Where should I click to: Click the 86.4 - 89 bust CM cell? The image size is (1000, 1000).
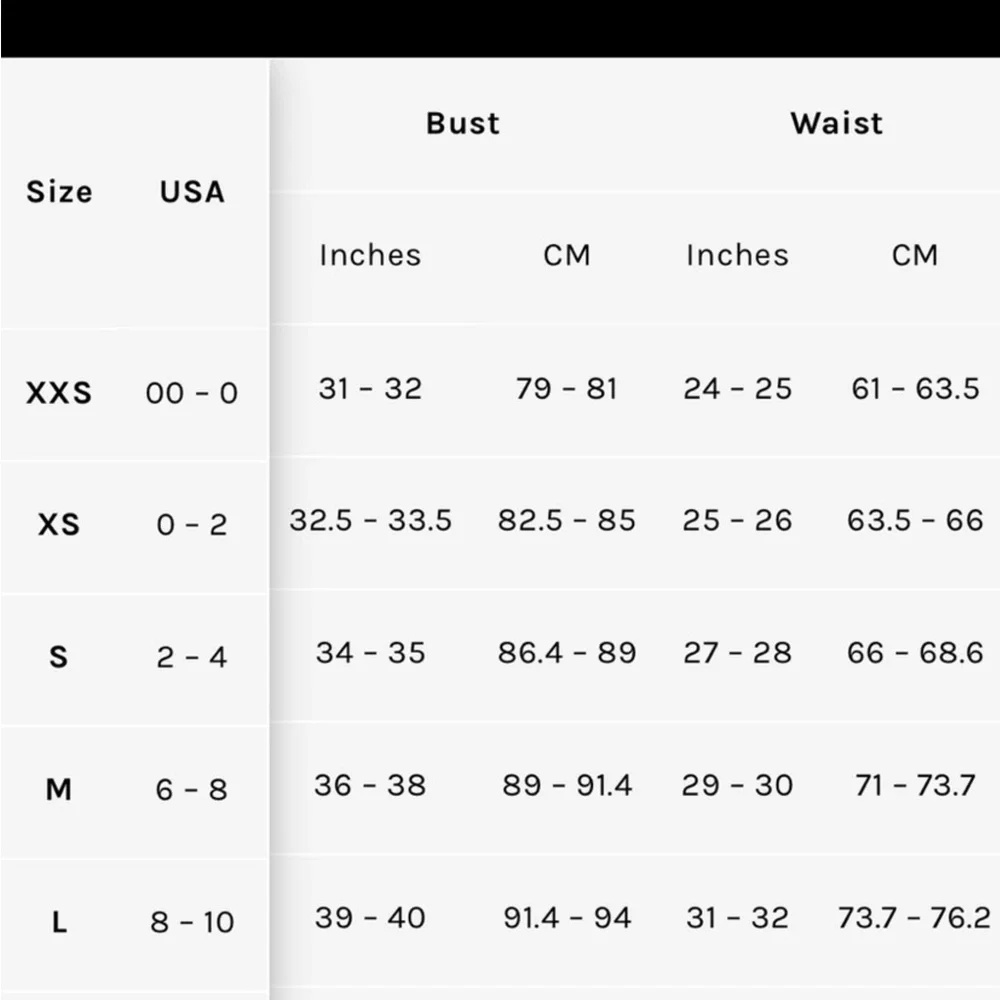[x=567, y=652]
